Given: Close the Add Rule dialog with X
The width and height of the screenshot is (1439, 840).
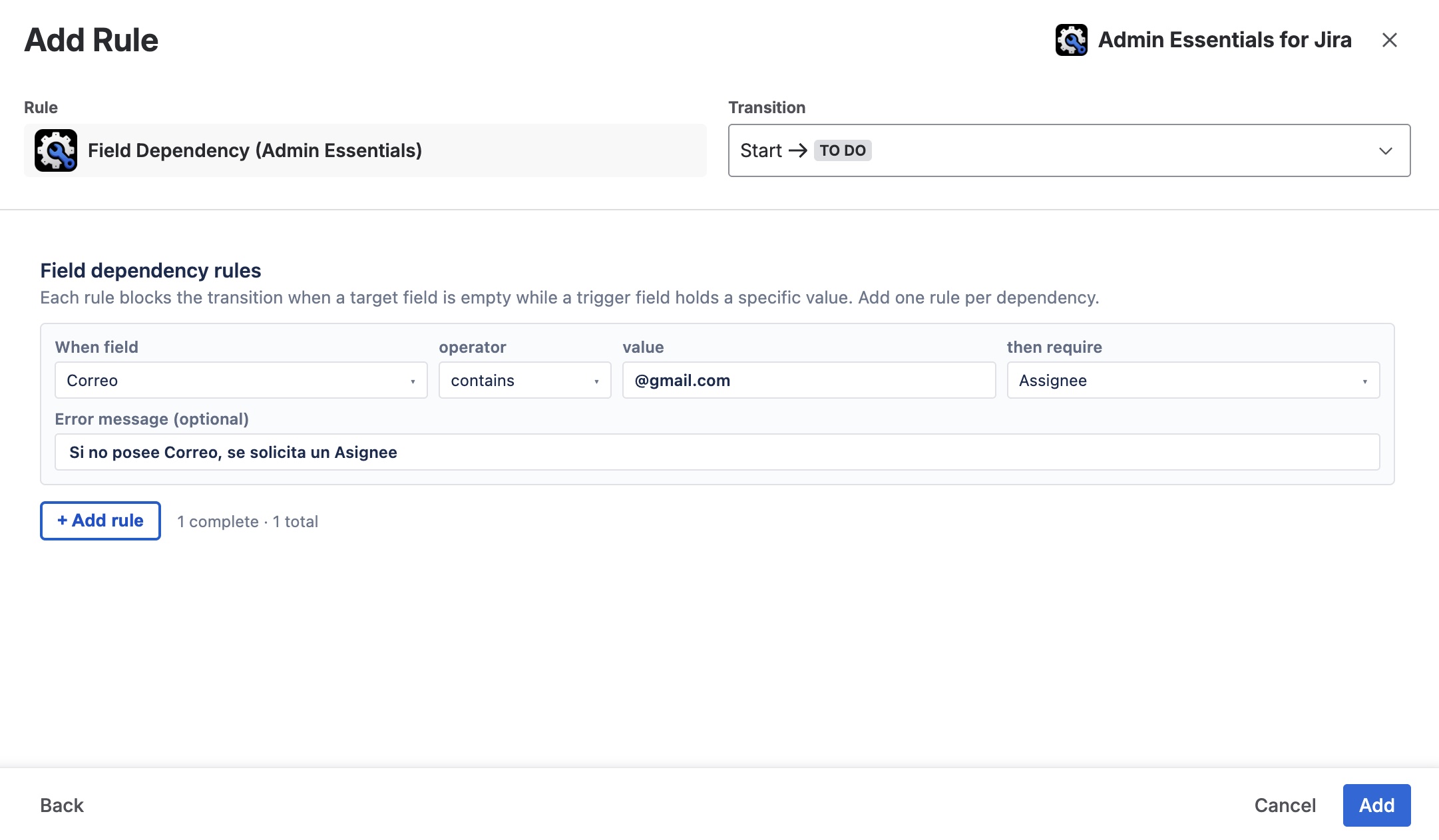Looking at the screenshot, I should point(1389,40).
